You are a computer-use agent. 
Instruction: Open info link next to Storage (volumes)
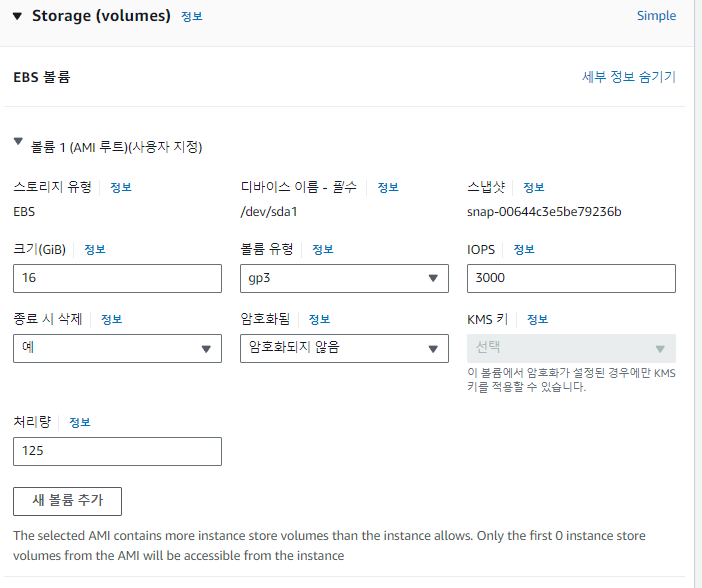click(191, 17)
